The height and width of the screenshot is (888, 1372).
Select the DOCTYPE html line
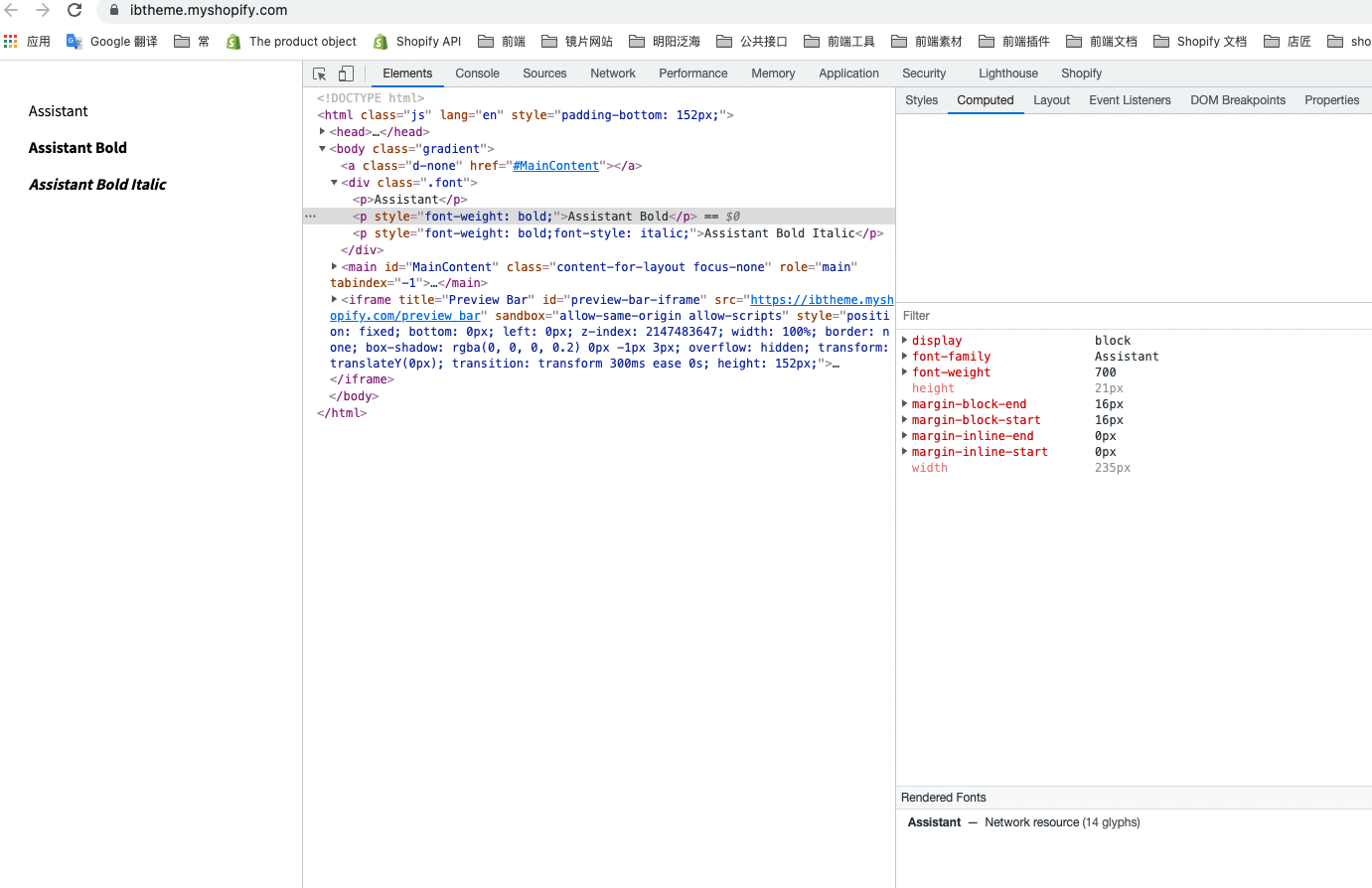point(371,98)
